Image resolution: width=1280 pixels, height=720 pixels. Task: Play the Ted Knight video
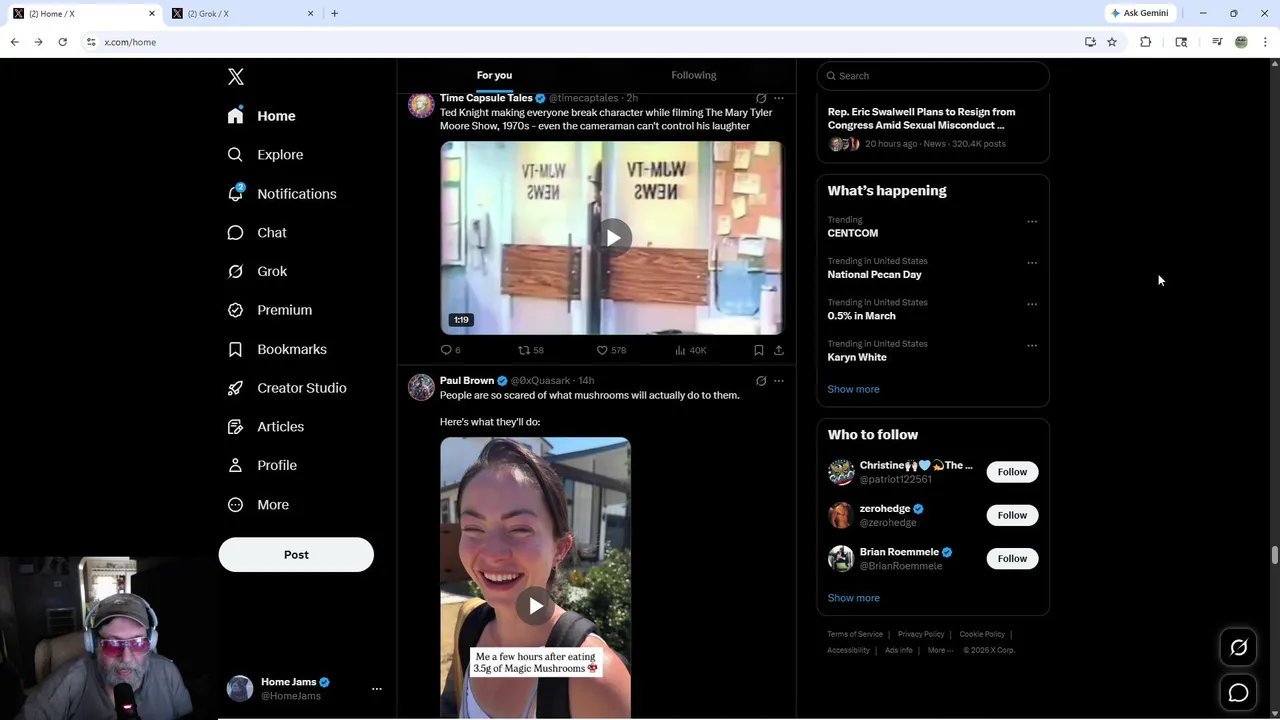pyautogui.click(x=612, y=238)
